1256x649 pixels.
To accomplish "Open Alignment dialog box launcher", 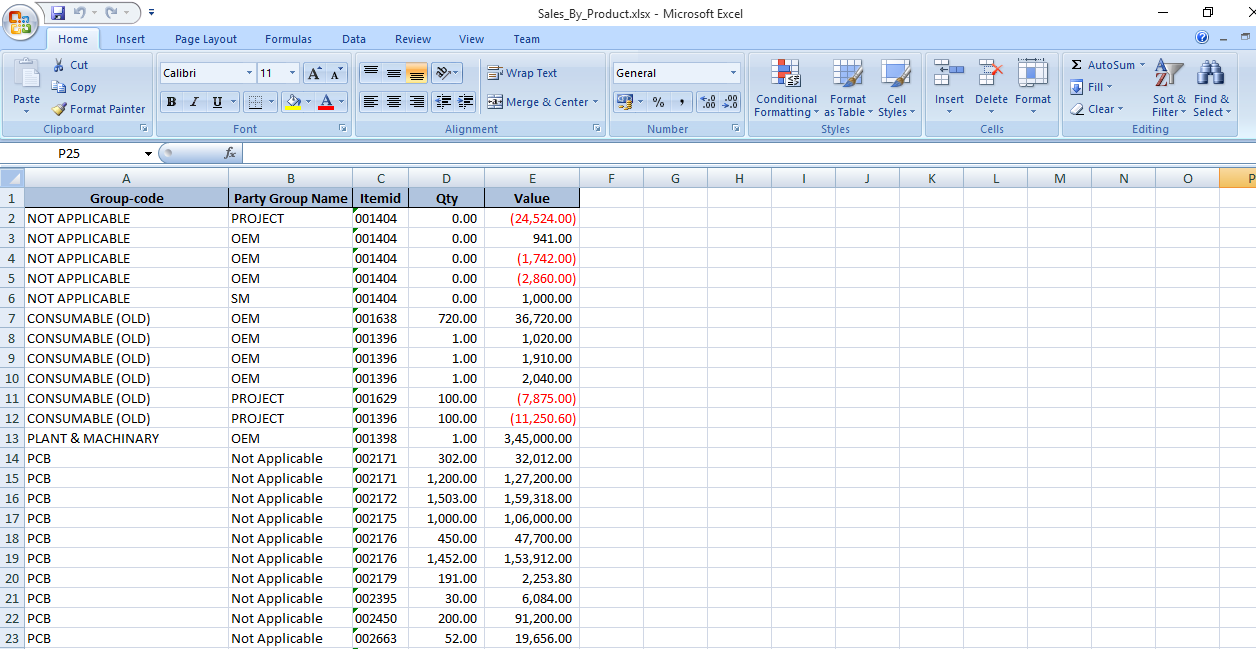I will pyautogui.click(x=598, y=129).
